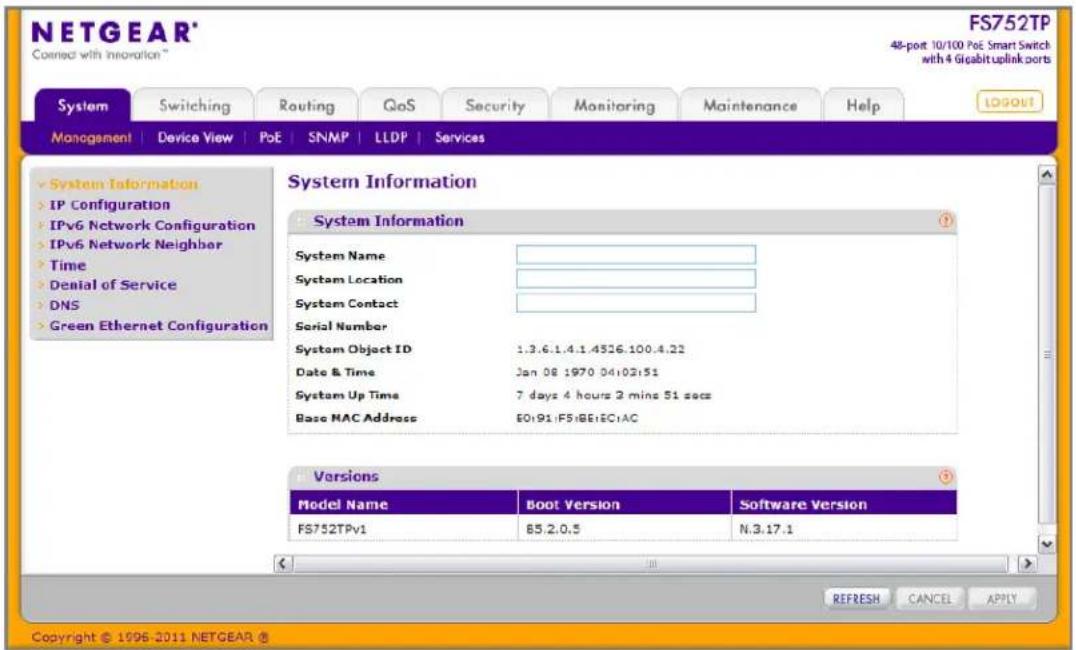Click the Software Version column header
Viewport: 1076px width, 650px height.
[844, 504]
